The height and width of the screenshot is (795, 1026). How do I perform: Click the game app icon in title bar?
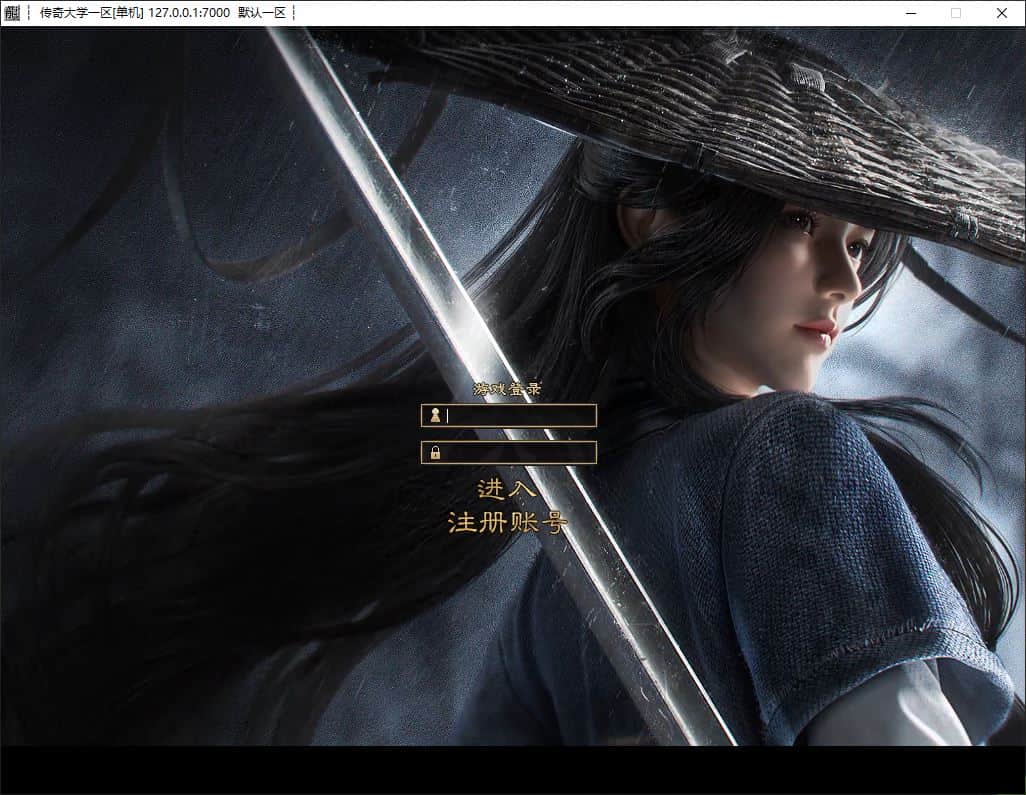click(x=12, y=12)
